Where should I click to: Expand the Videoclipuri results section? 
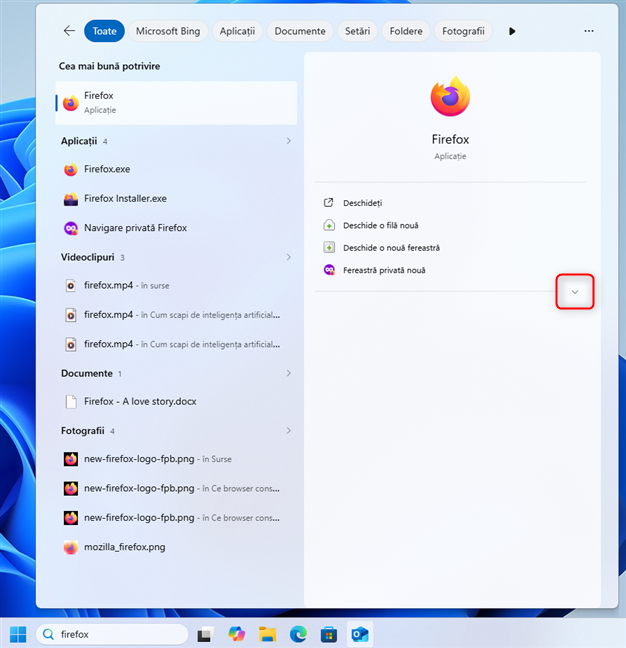tap(288, 257)
